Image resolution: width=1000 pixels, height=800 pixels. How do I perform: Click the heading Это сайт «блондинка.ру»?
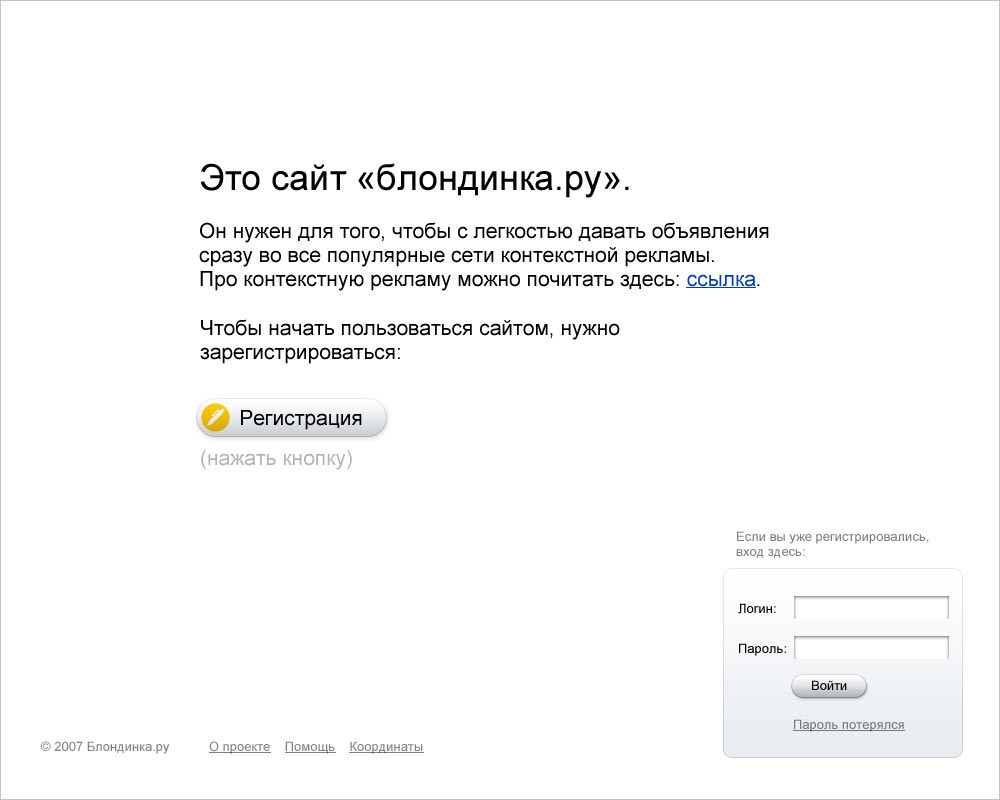tap(415, 179)
